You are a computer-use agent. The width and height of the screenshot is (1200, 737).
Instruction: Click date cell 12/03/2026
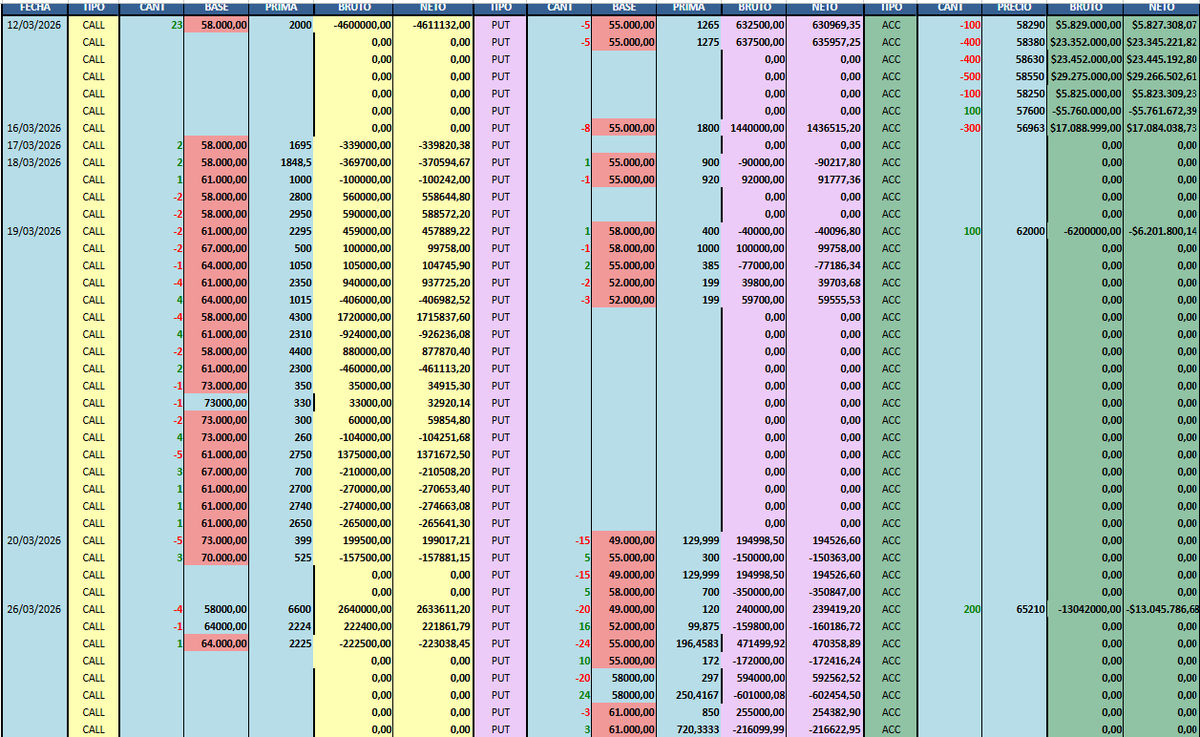click(34, 24)
